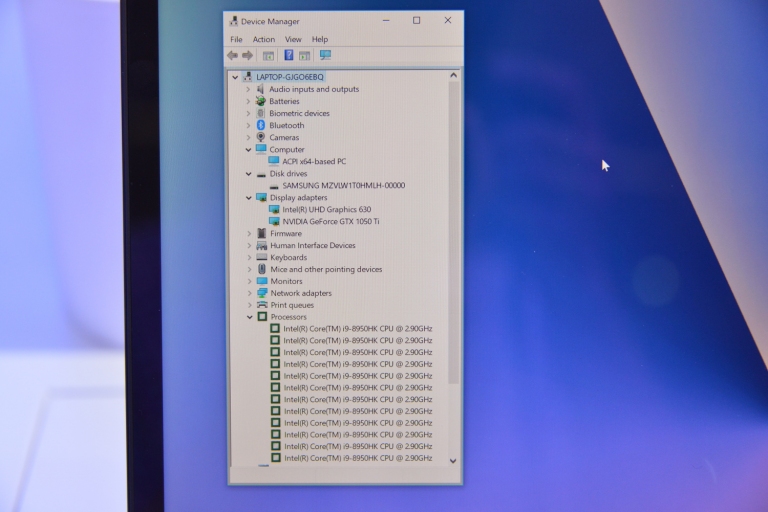
Task: Click the Bluetooth category icon
Action: 261,125
